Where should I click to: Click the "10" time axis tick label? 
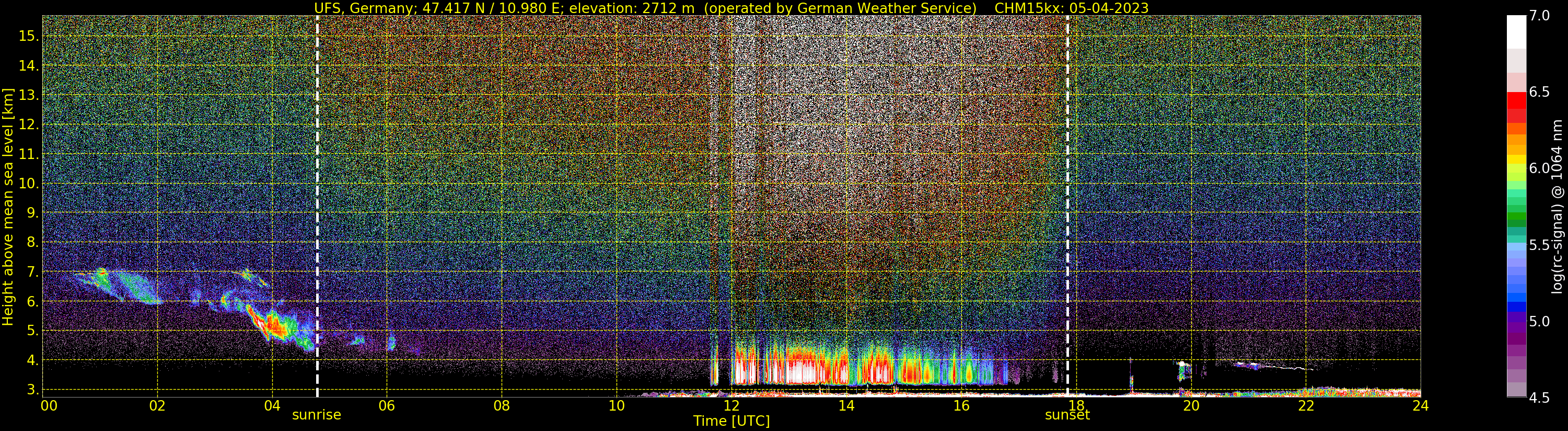tap(617, 406)
